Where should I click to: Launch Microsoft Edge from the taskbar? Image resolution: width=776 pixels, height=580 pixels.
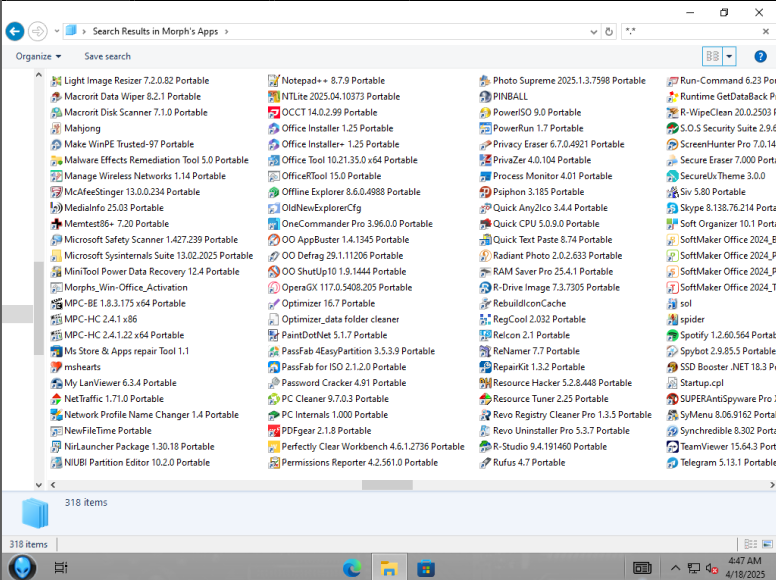click(352, 568)
